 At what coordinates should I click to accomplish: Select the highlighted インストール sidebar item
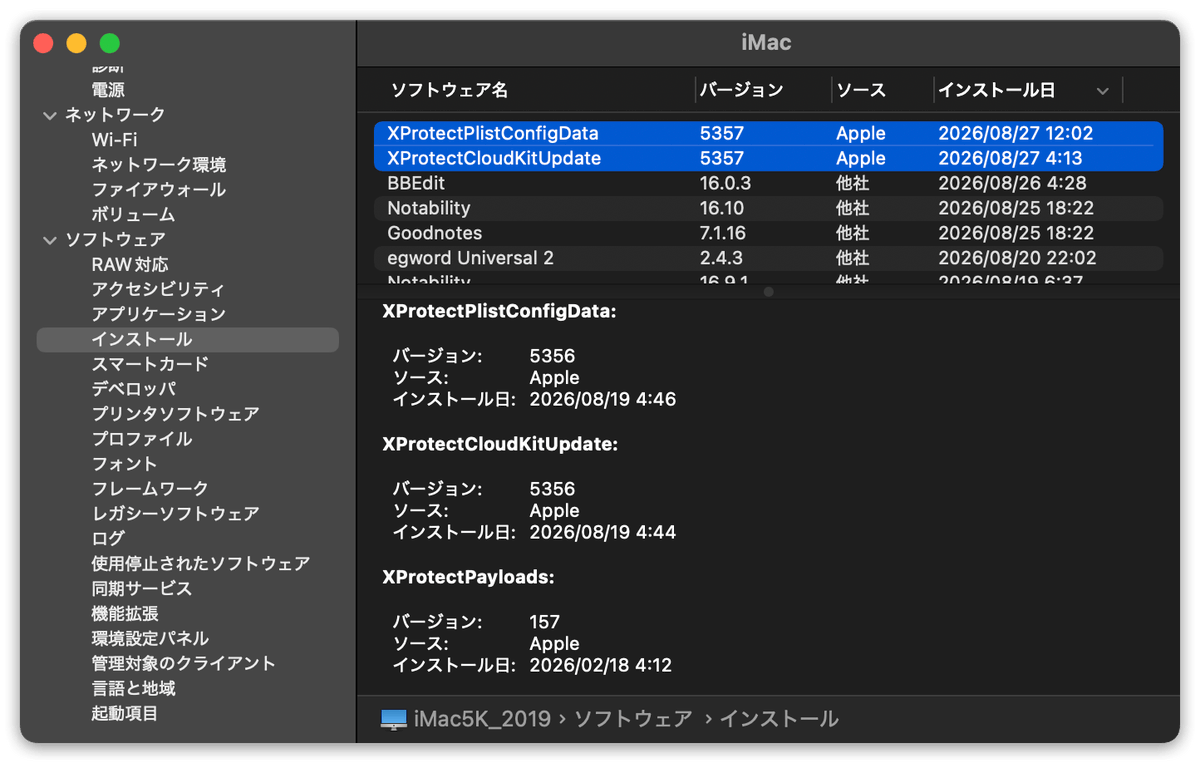click(188, 340)
